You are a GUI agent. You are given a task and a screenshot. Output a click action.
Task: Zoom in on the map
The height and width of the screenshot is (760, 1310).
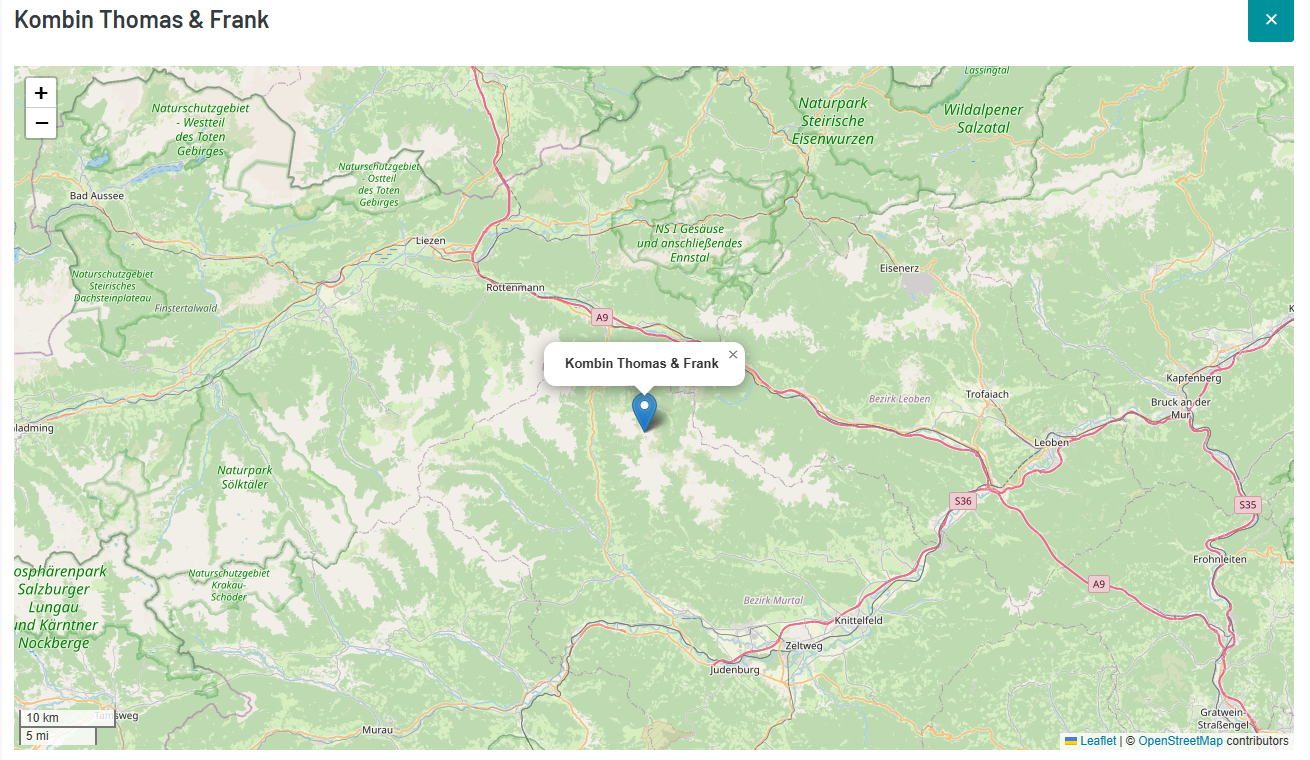point(41,93)
